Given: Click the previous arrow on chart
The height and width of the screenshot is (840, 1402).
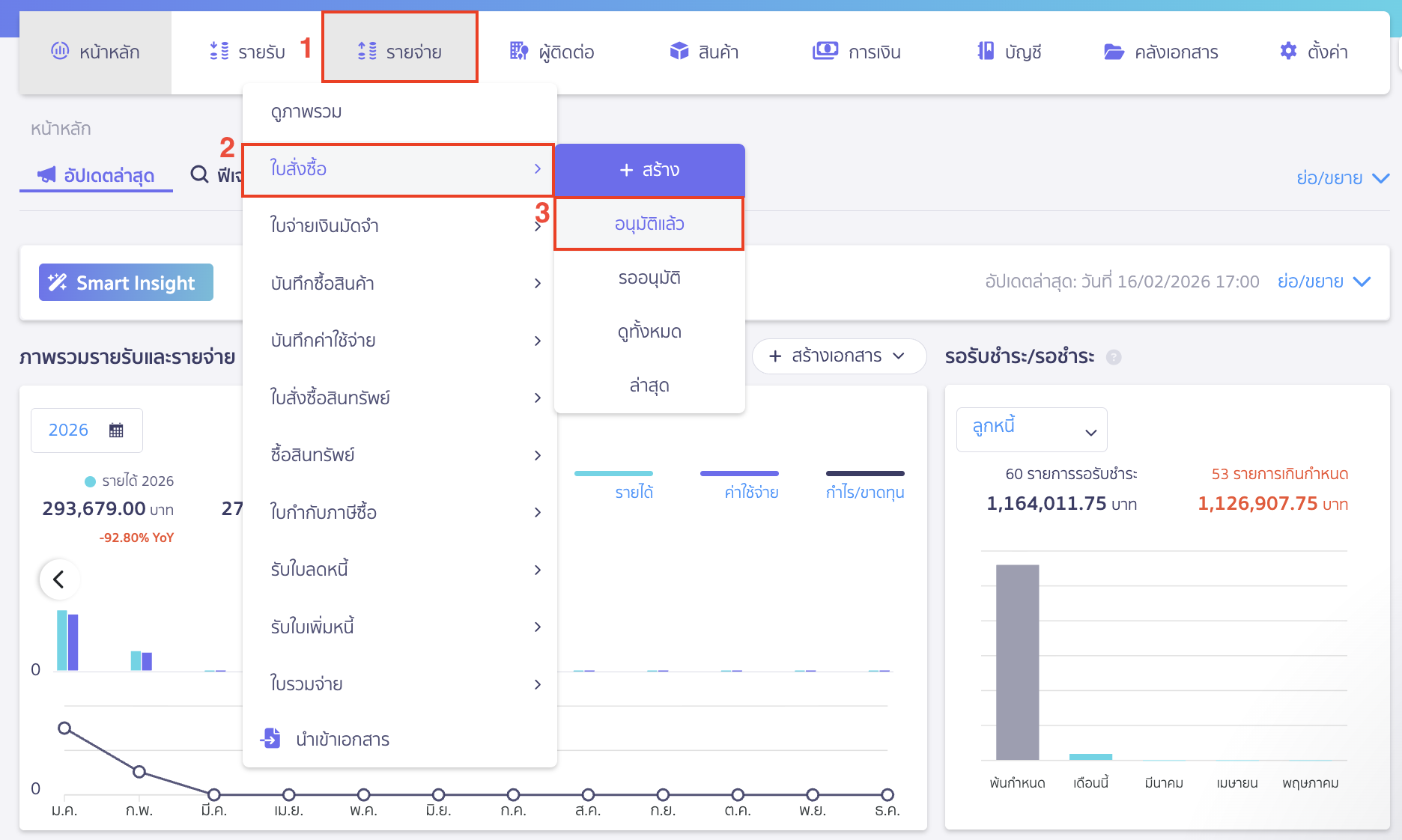Looking at the screenshot, I should tap(58, 579).
